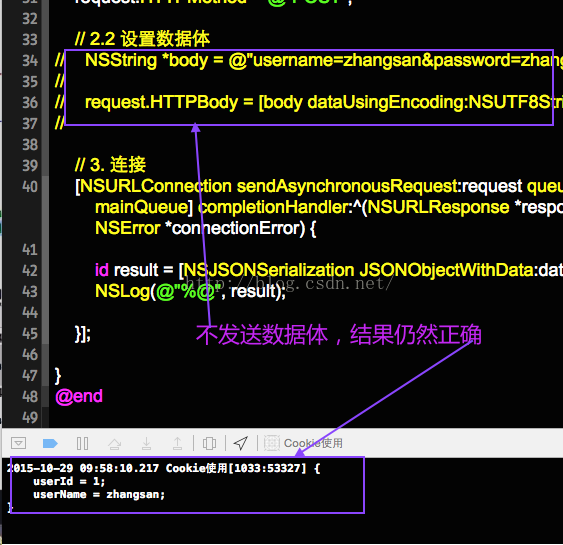The height and width of the screenshot is (545, 563).
Task: Click the Step Into debug icon
Action: (x=146, y=443)
